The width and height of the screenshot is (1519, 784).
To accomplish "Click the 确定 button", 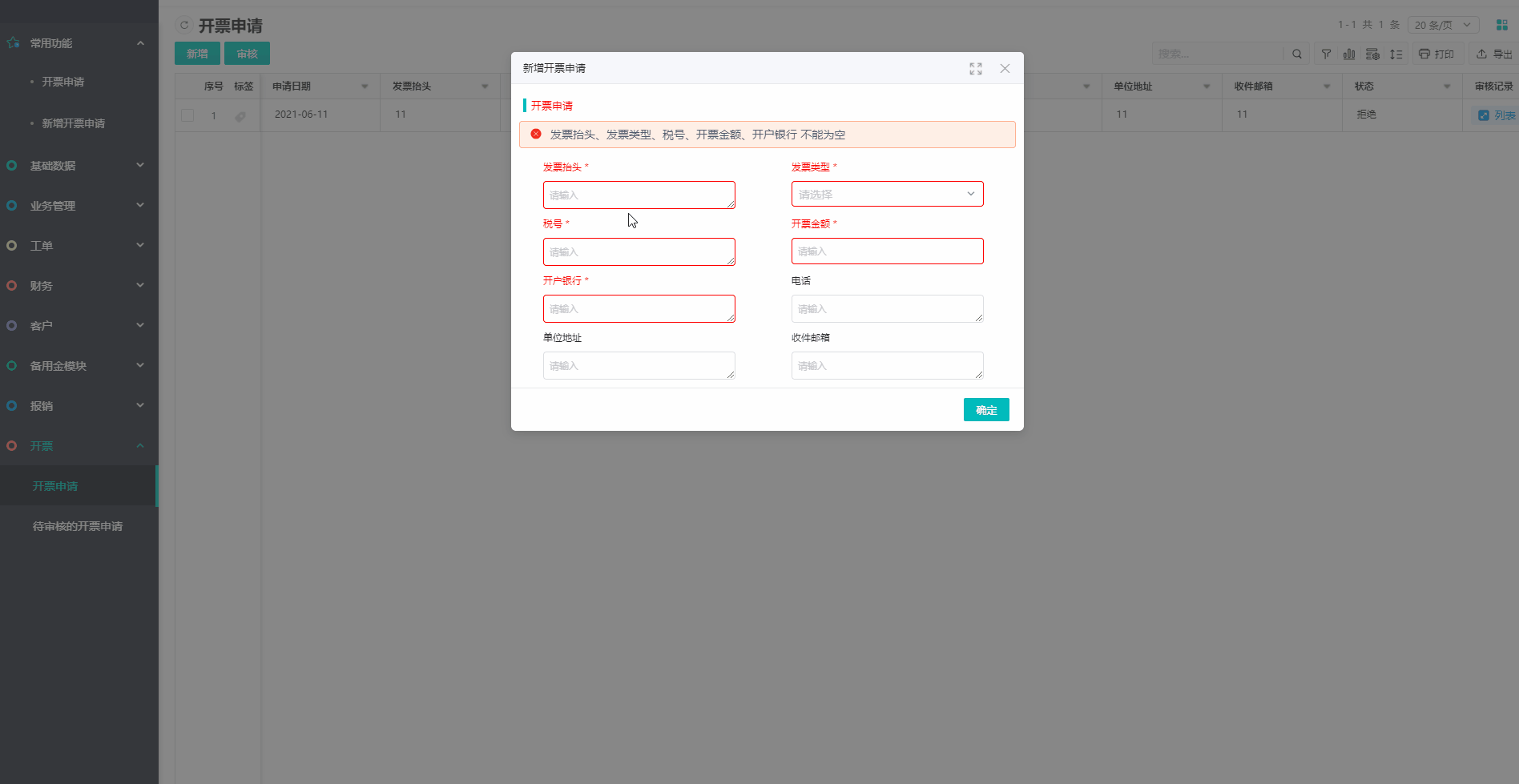I will pyautogui.click(x=986, y=410).
